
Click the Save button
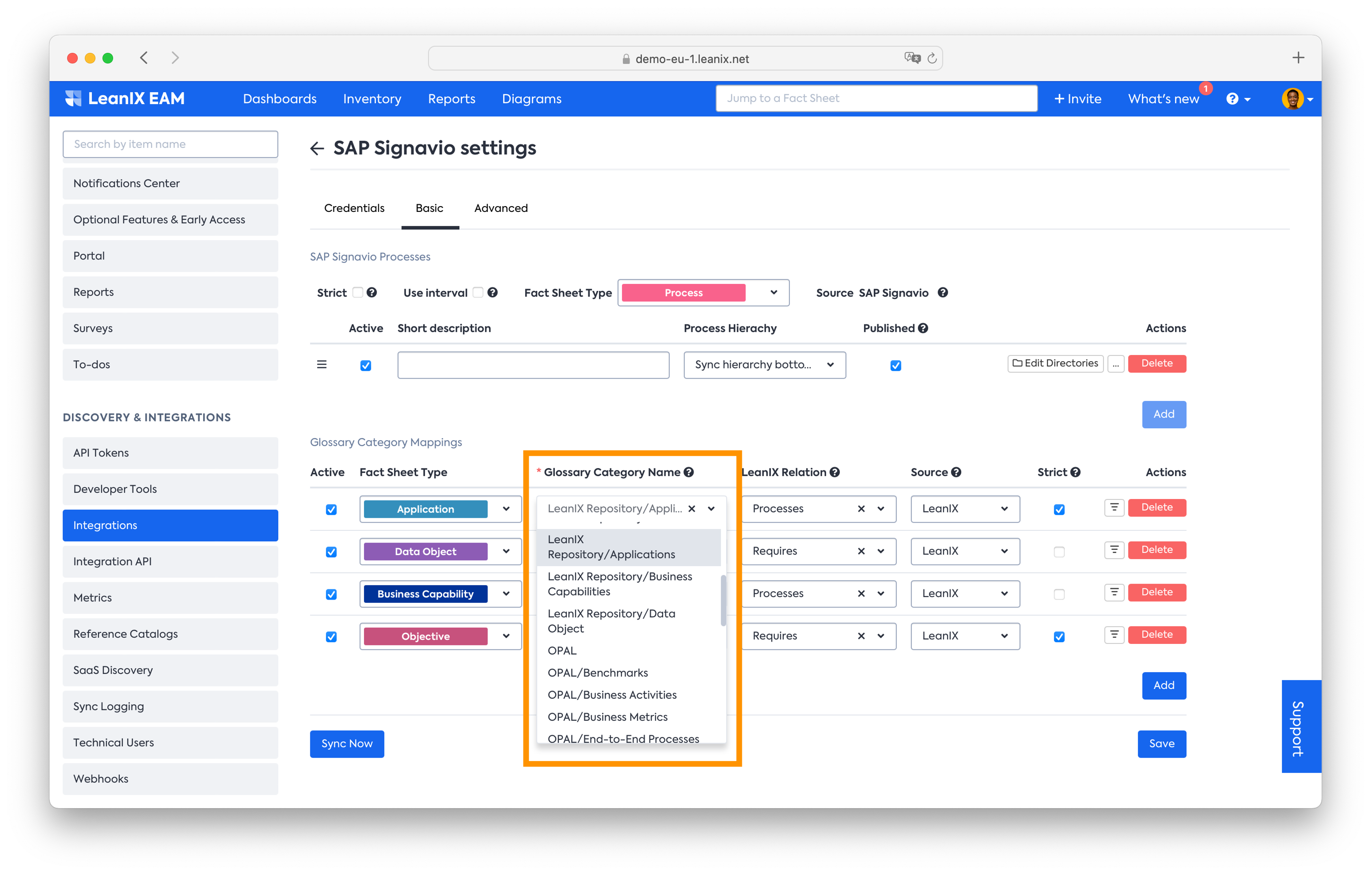(1162, 743)
